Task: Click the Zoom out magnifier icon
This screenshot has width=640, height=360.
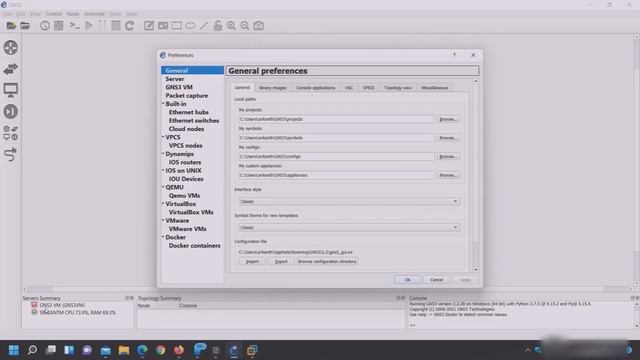Action: [x=244, y=26]
